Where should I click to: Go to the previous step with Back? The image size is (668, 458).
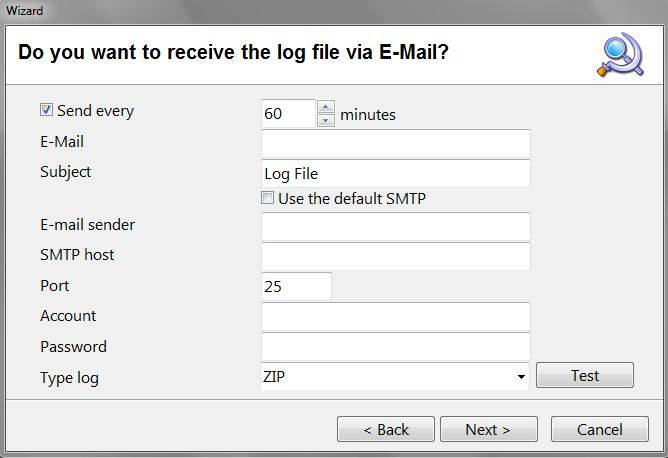coord(385,429)
